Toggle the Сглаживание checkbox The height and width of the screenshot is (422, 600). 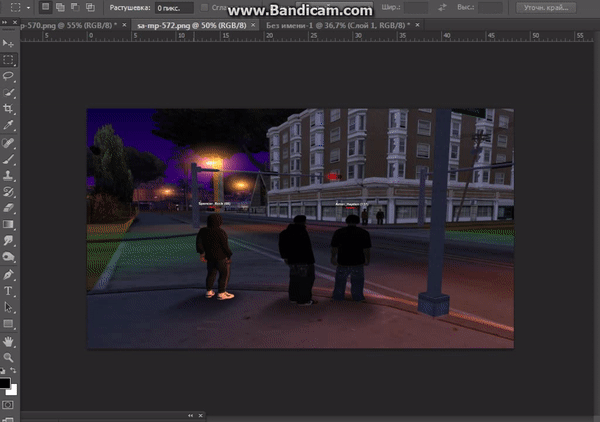(x=205, y=8)
